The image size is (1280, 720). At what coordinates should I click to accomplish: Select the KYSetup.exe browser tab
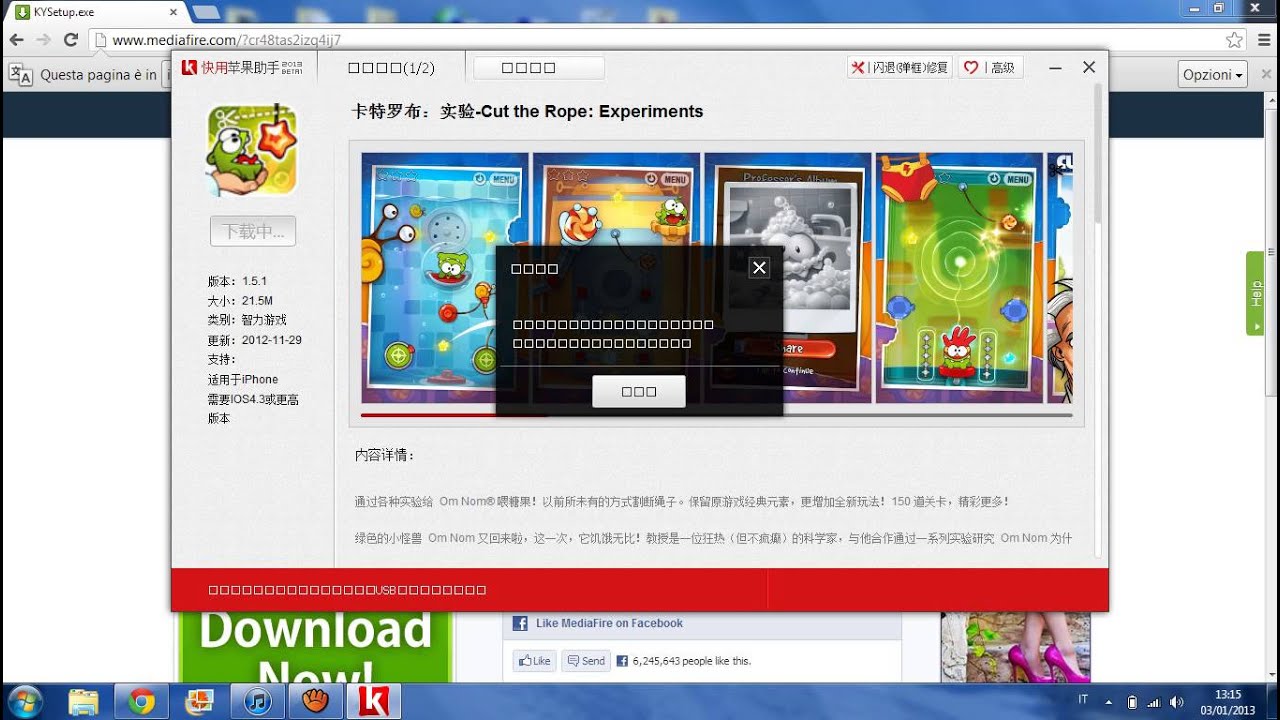pyautogui.click(x=95, y=12)
